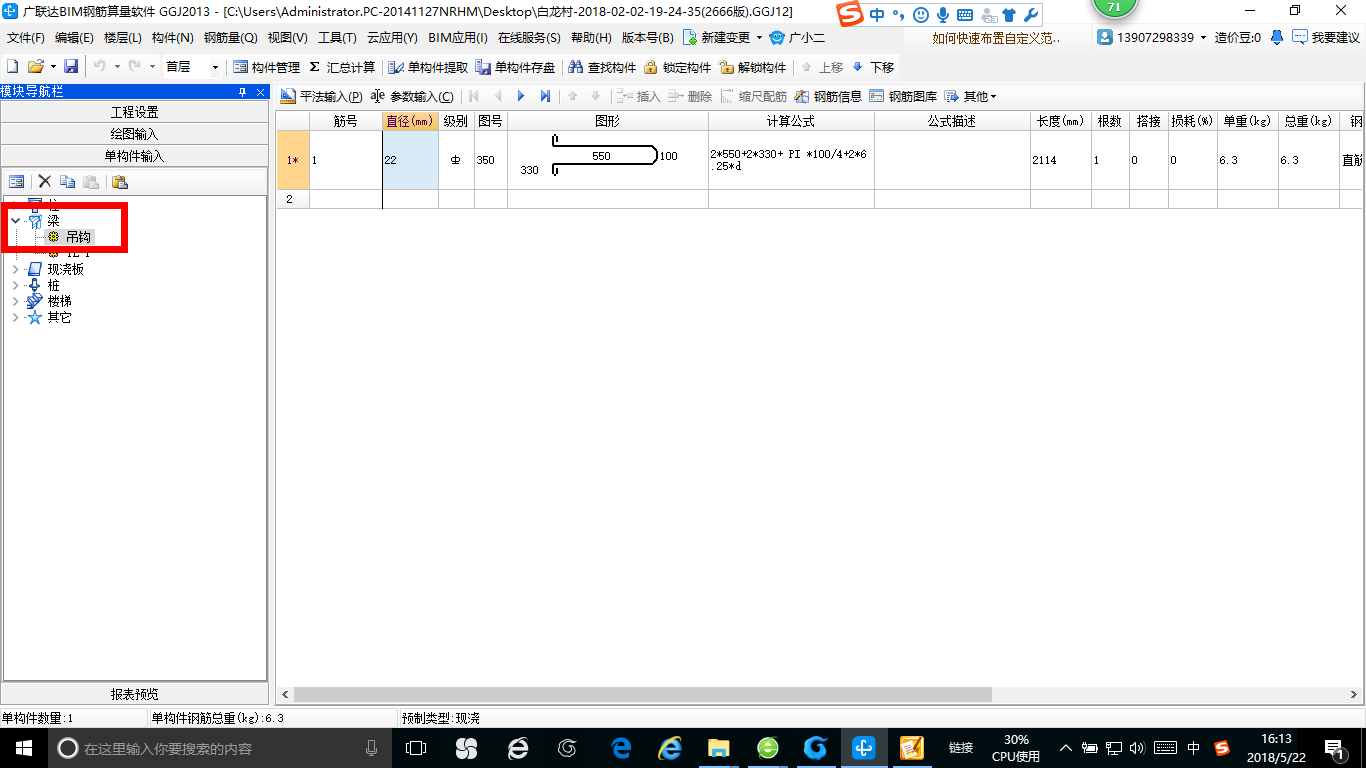The width and height of the screenshot is (1366, 768).
Task: Click the 计算公式 cell of row 1
Action: click(791, 160)
